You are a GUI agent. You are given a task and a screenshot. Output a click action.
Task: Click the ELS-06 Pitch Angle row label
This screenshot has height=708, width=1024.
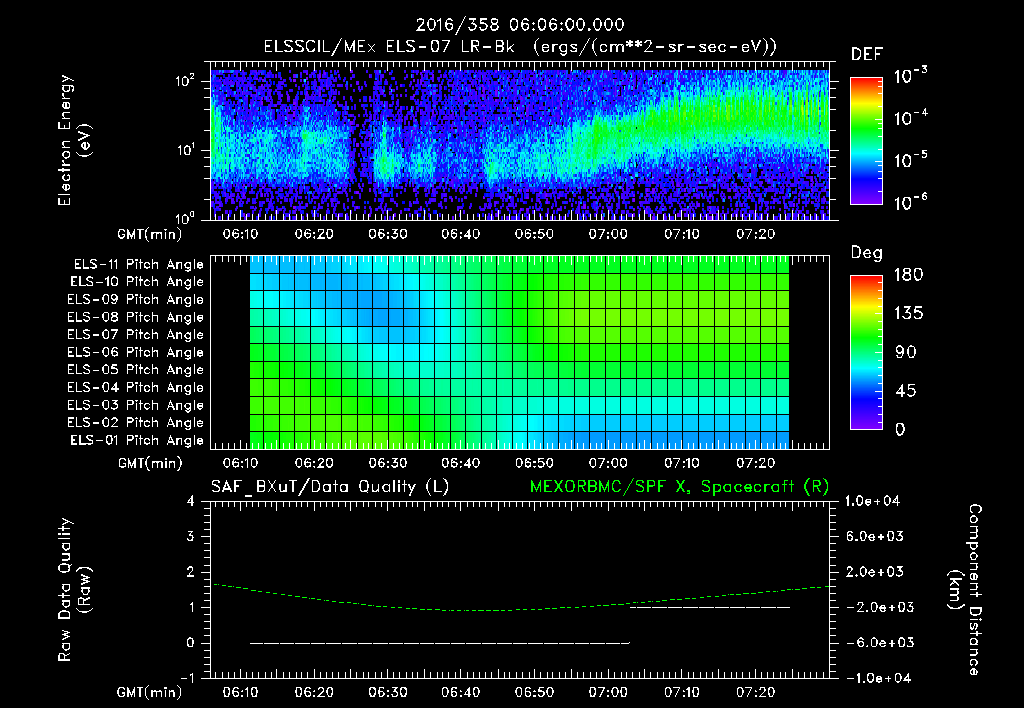pyautogui.click(x=136, y=353)
